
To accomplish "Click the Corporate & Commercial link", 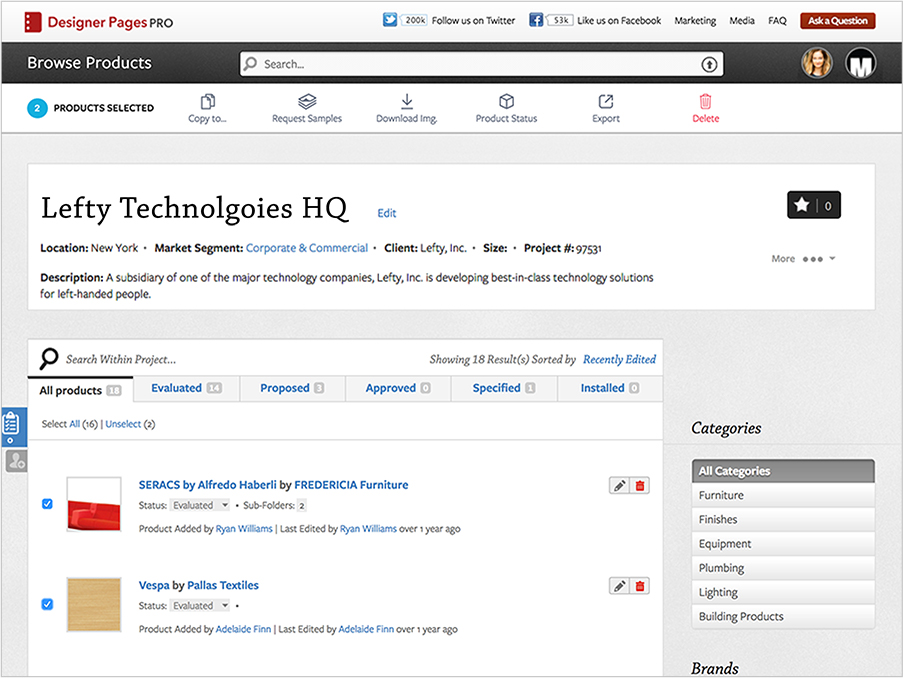I will (307, 248).
